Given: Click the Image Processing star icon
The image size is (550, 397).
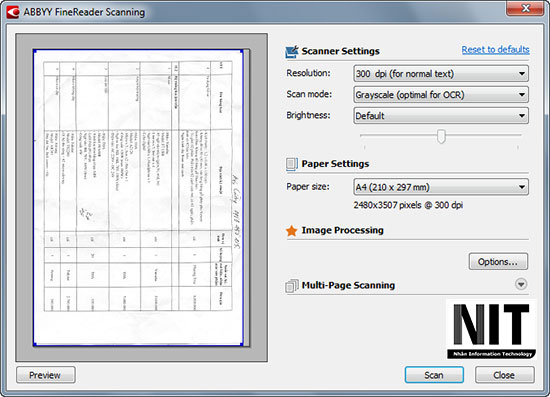Looking at the screenshot, I should pos(291,231).
